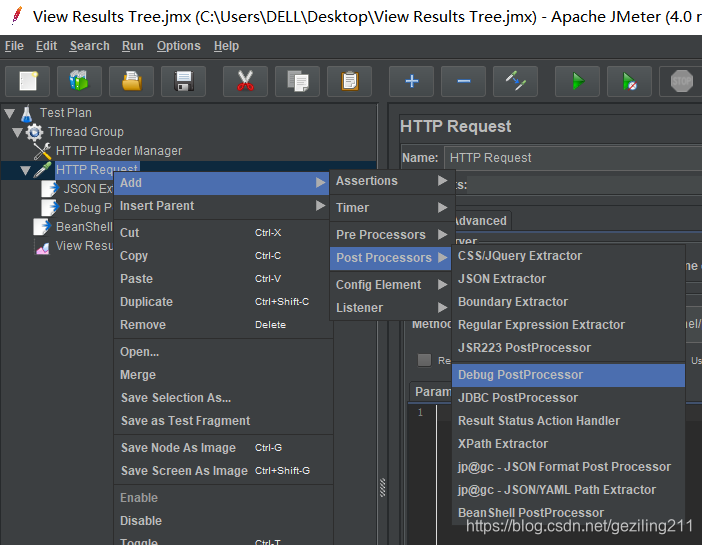
Task: Collapse the HTTP Request tree node
Action: click(x=26, y=171)
